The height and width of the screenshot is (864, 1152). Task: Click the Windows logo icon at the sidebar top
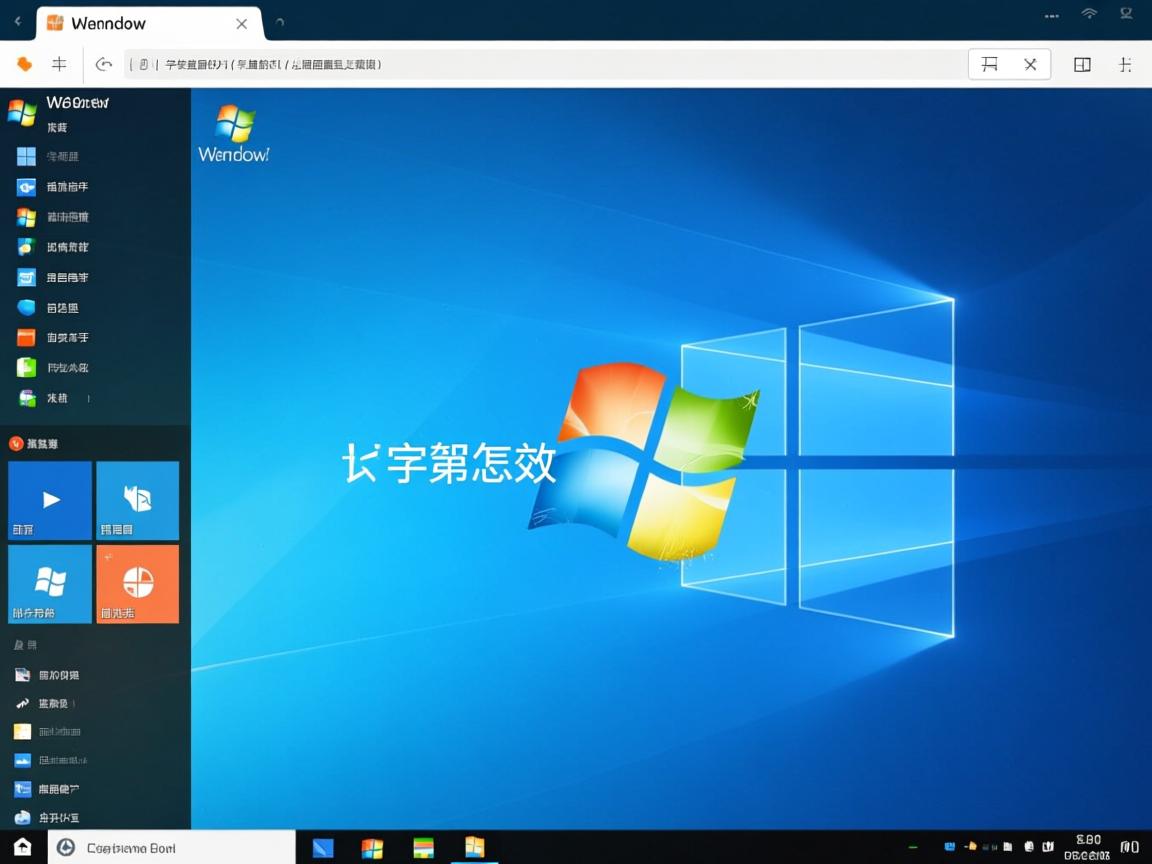(x=23, y=111)
